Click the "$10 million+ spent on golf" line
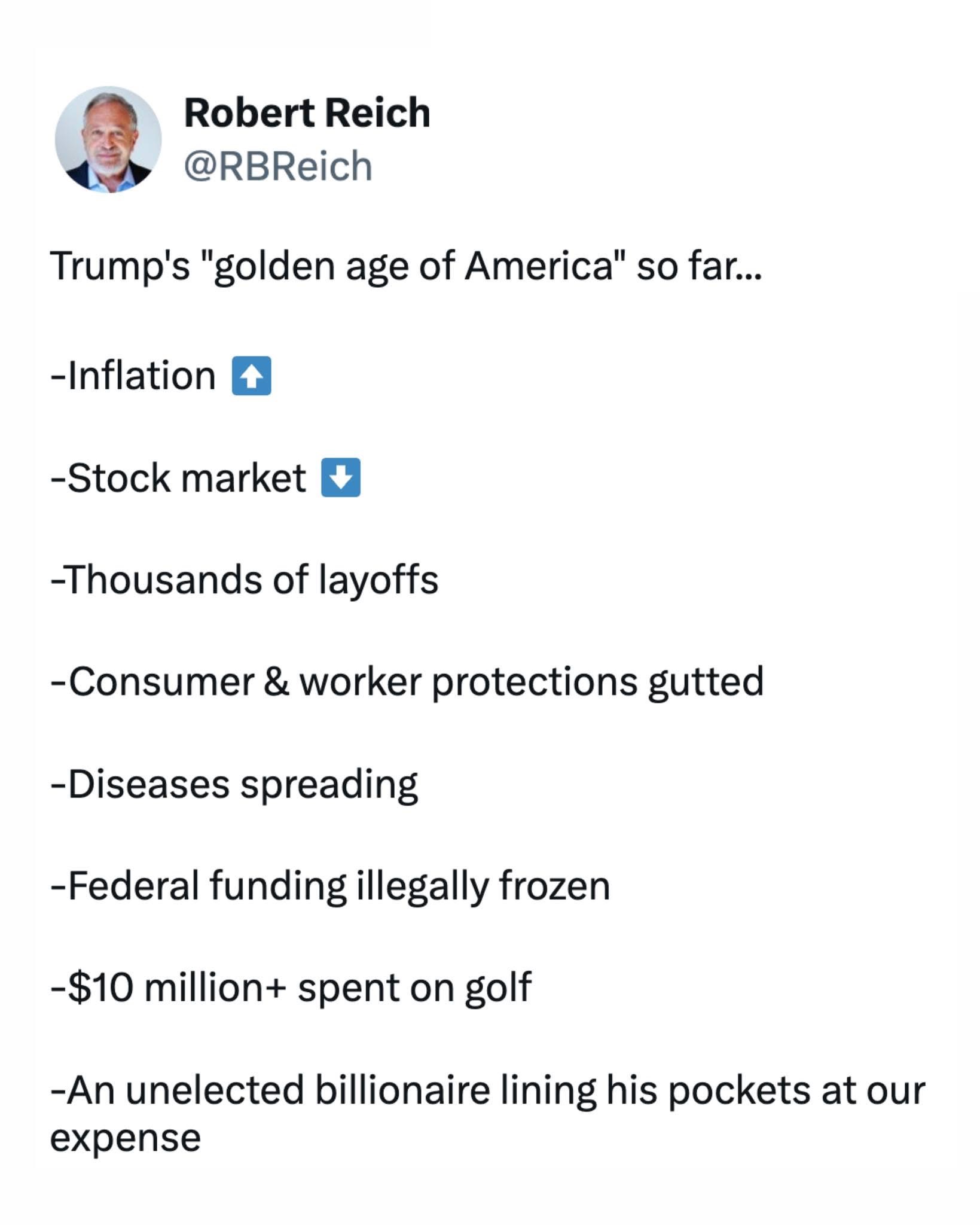This screenshot has width=980, height=1225. [x=291, y=987]
